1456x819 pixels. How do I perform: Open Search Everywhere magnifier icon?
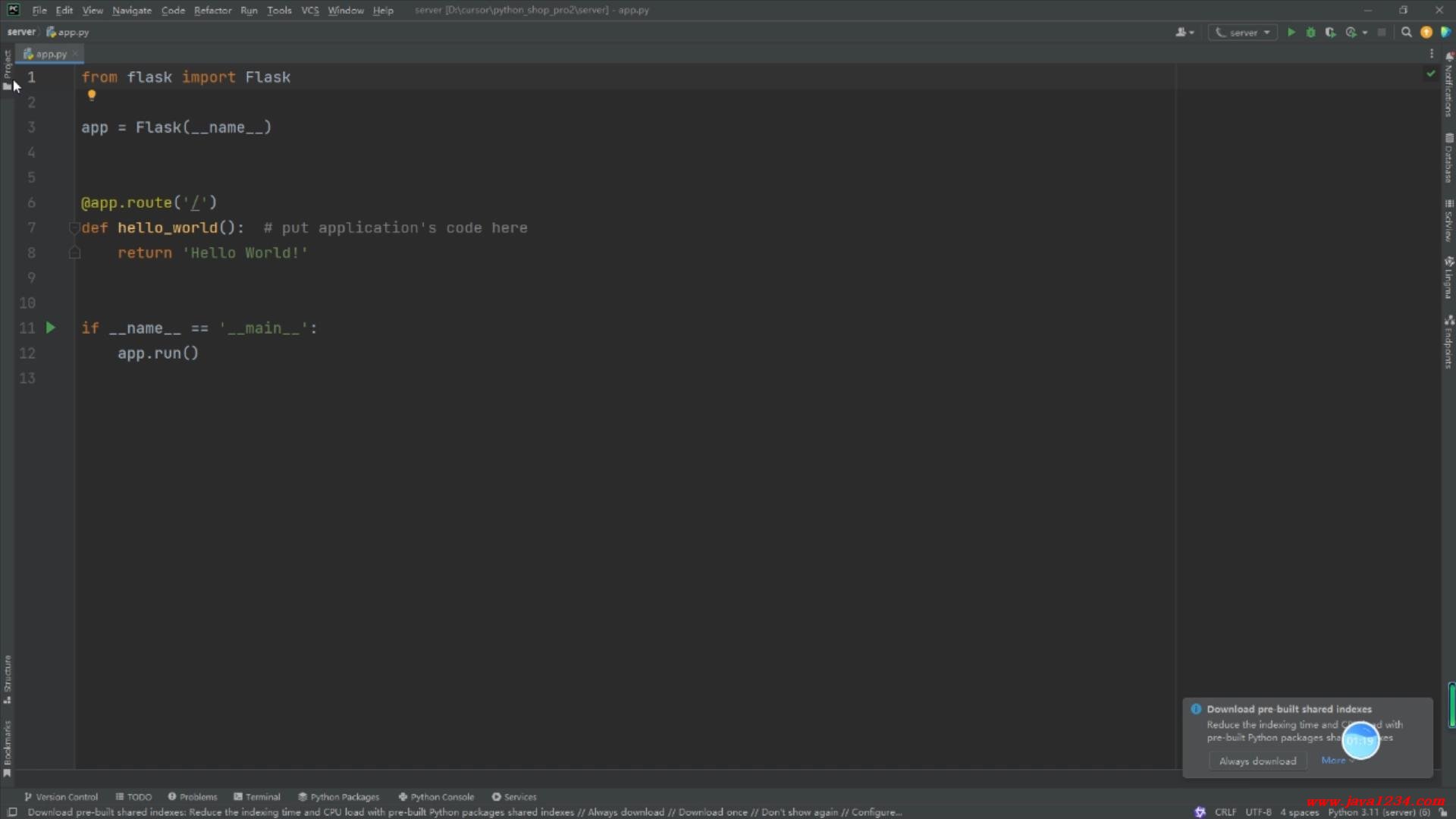click(1407, 33)
